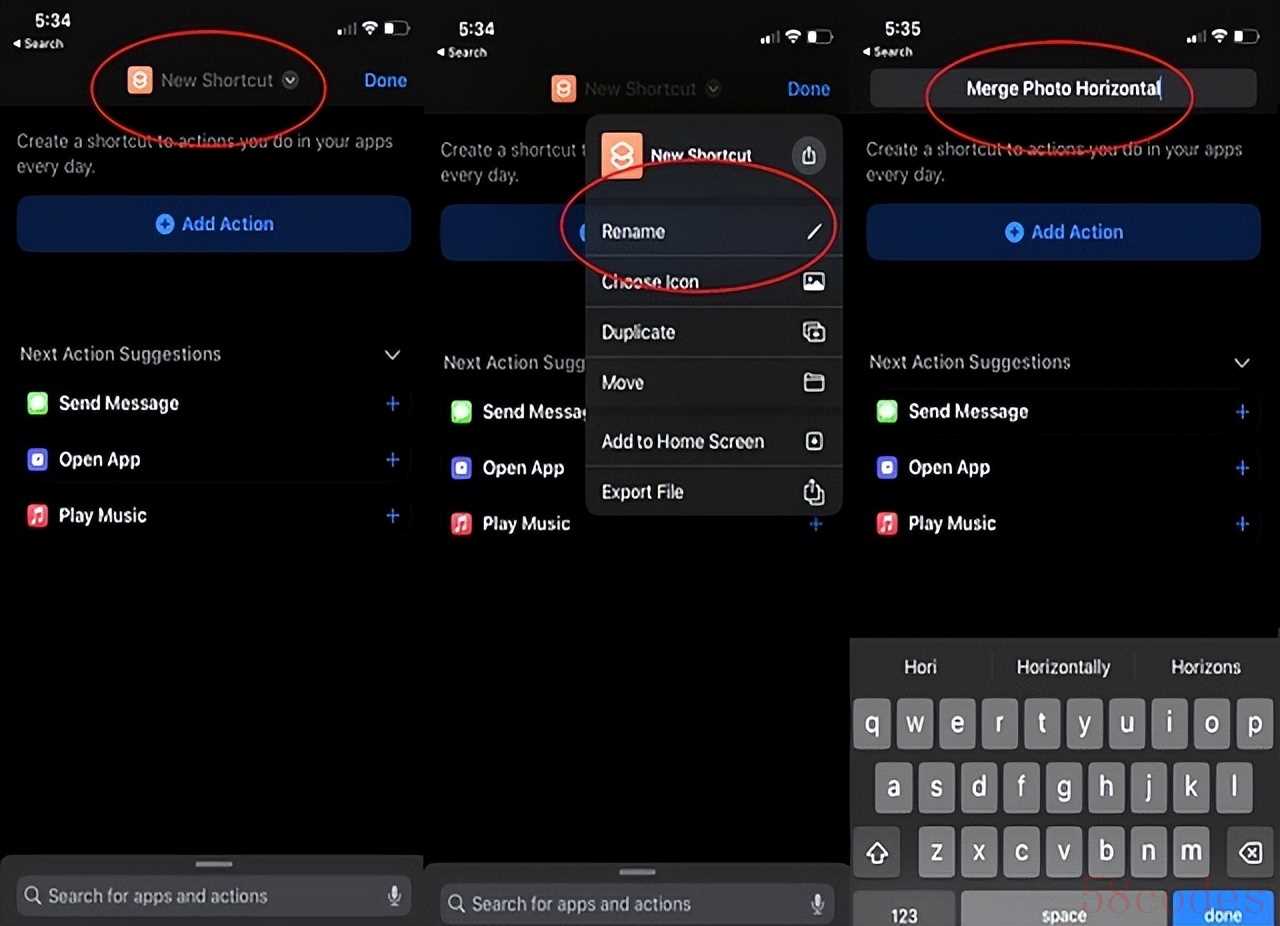Add Send Message action in the keyboard screen
The width and height of the screenshot is (1280, 926).
click(x=1242, y=412)
